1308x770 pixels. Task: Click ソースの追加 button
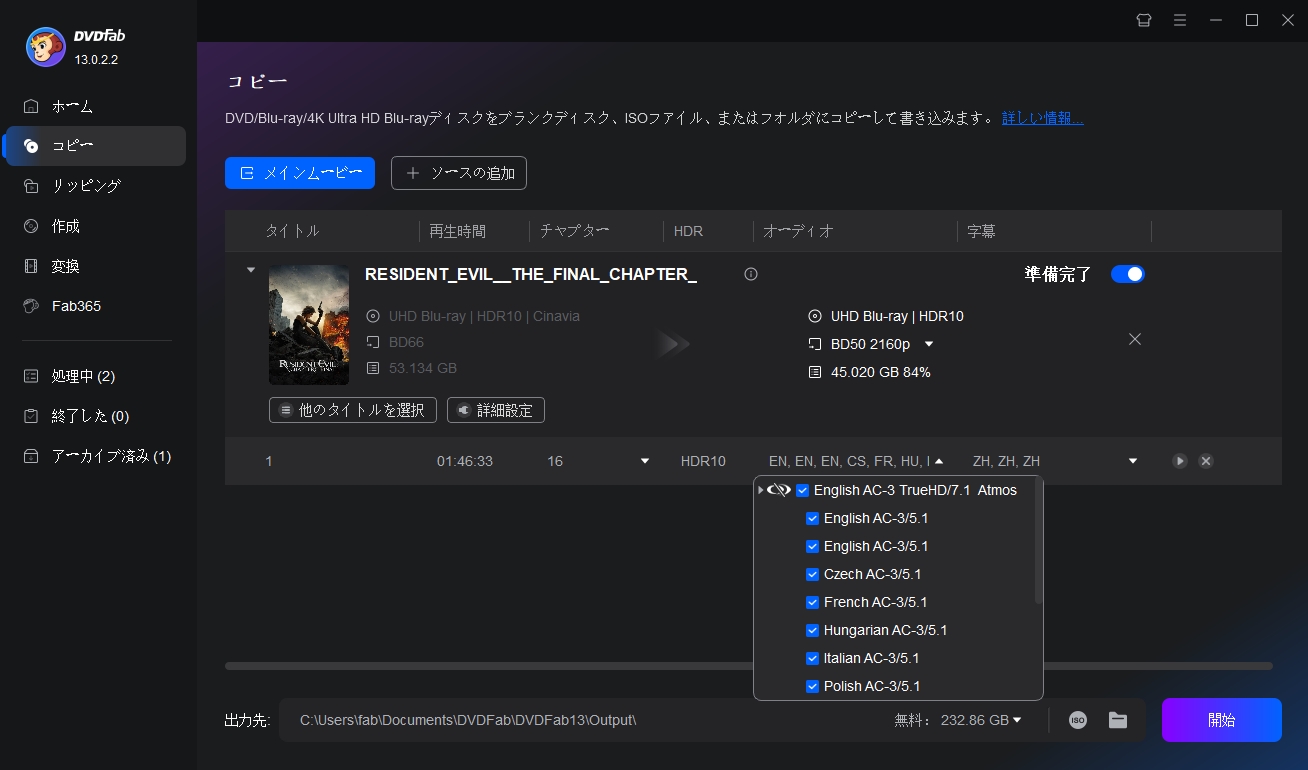tap(459, 173)
